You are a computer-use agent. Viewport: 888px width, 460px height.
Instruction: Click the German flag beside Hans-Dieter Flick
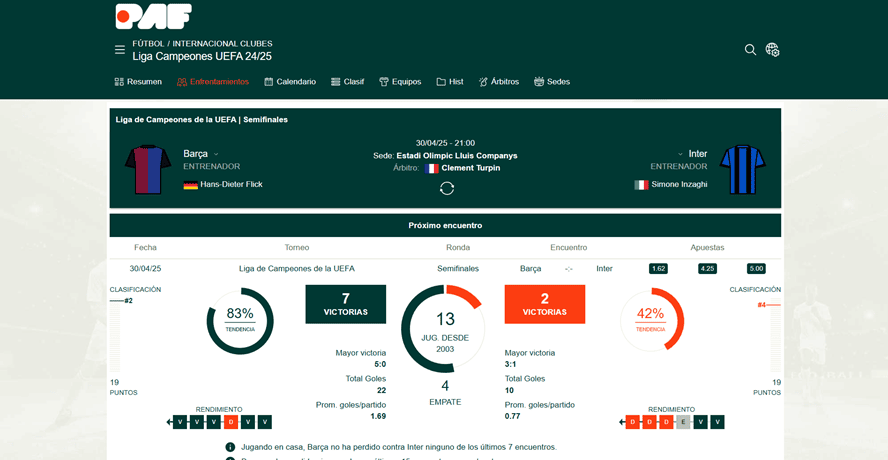coord(191,185)
